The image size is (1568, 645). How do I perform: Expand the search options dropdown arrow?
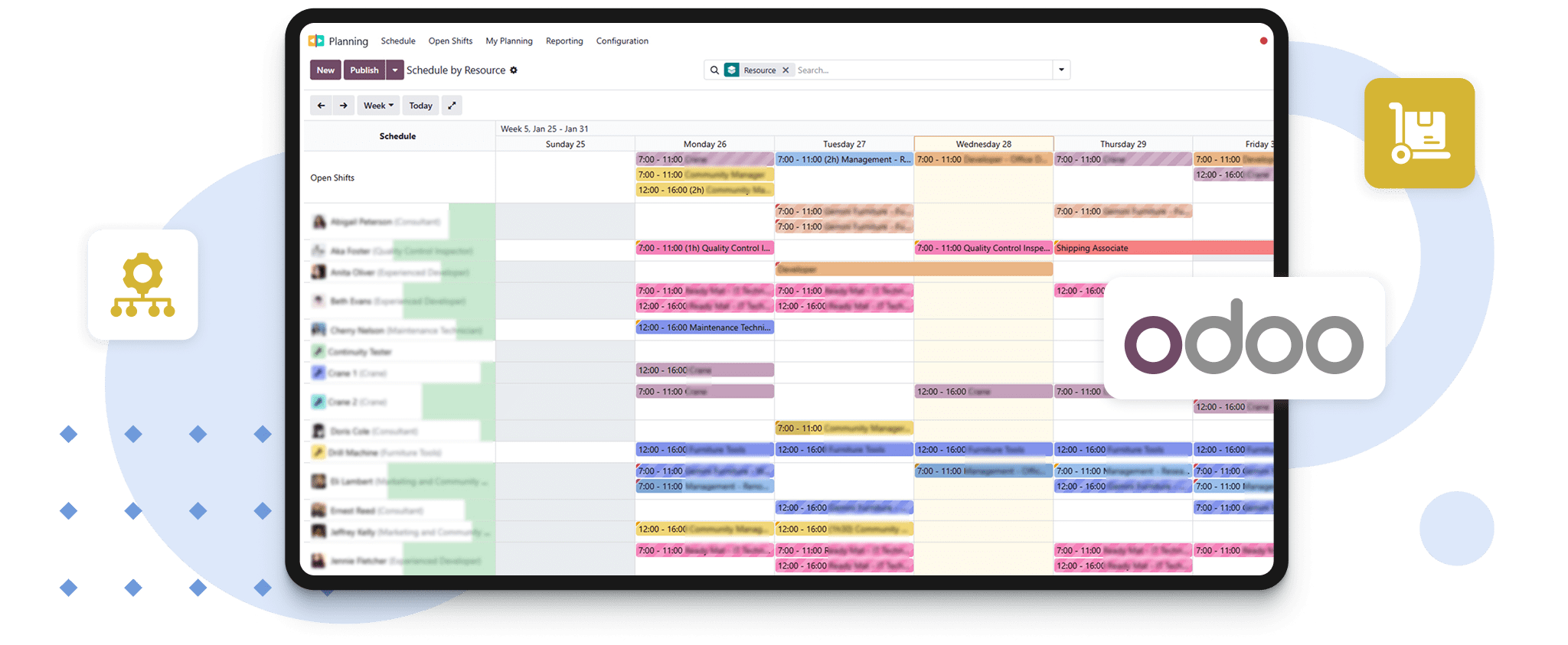[1061, 70]
